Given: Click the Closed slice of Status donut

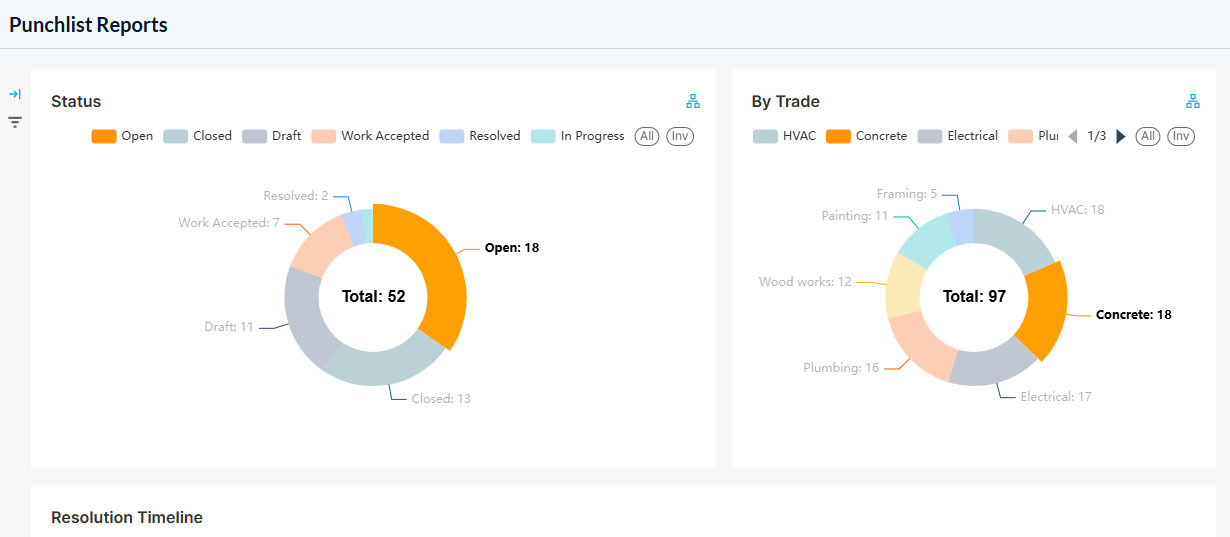Looking at the screenshot, I should point(385,363).
